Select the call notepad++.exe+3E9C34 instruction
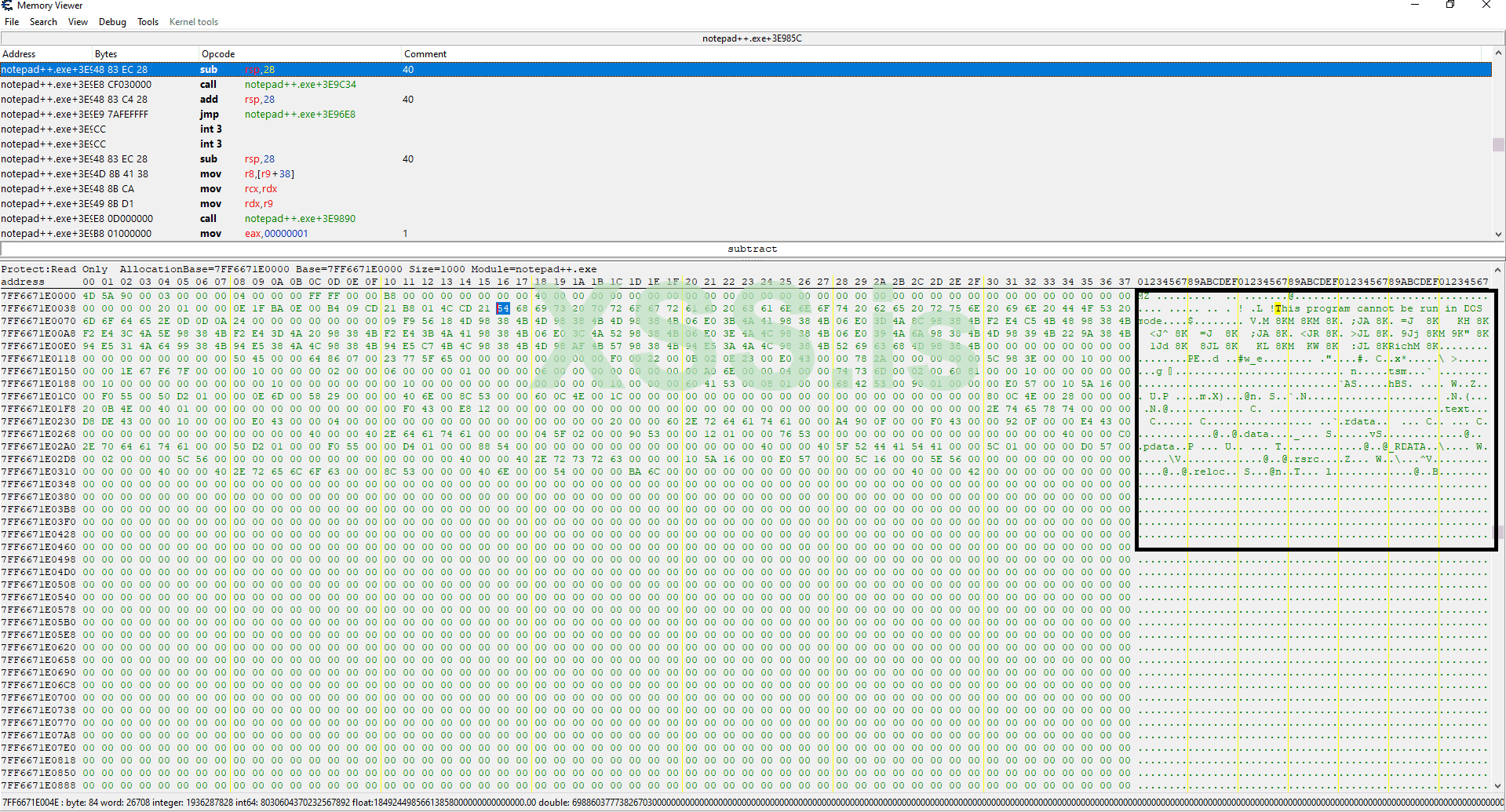The height and width of the screenshot is (812, 1506). pyautogui.click(x=746, y=85)
